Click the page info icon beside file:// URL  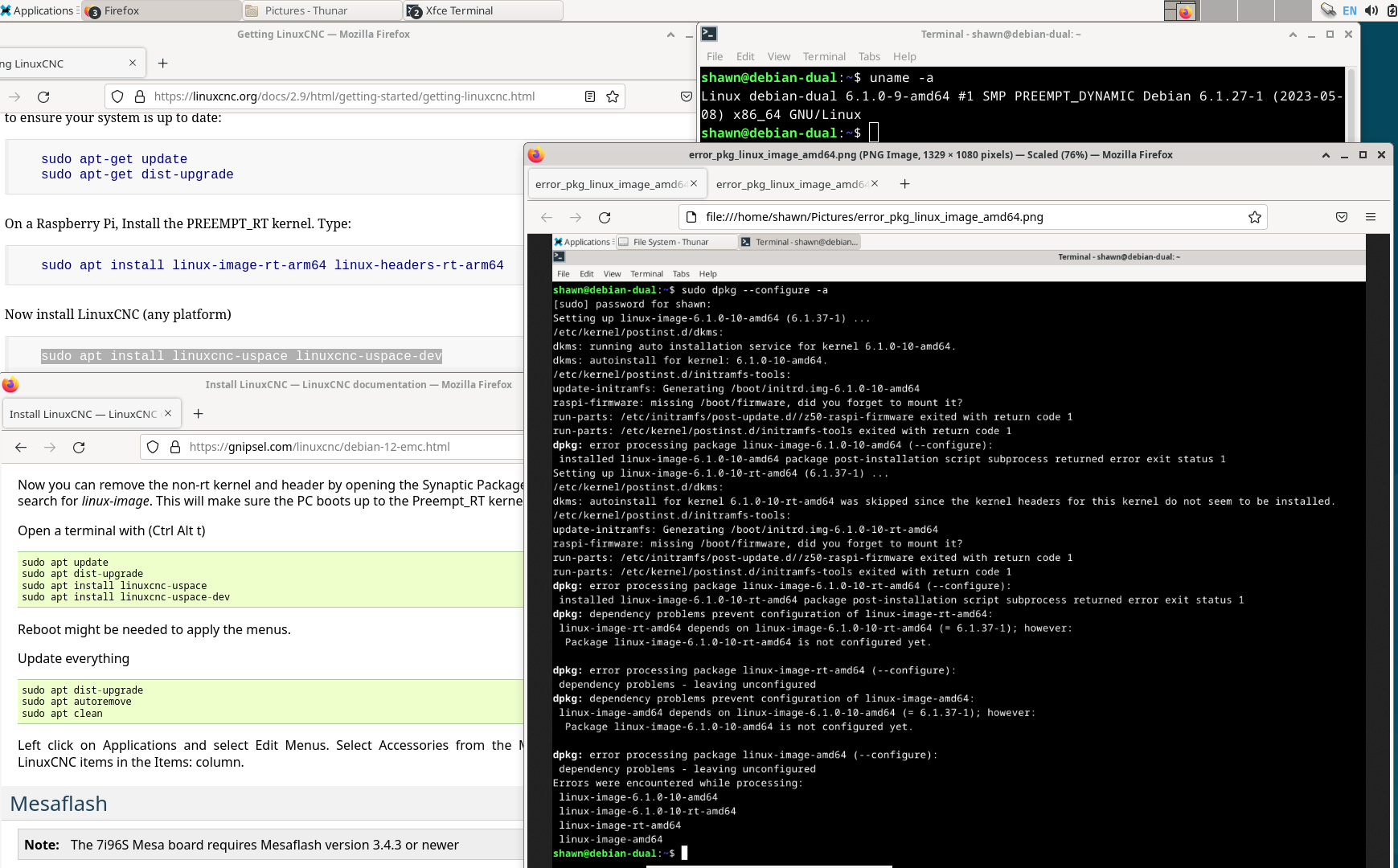(691, 217)
